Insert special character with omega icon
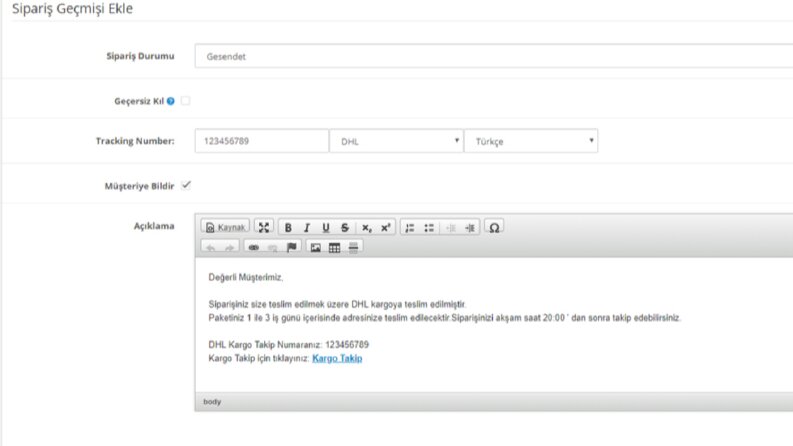The height and width of the screenshot is (446, 793). (494, 228)
